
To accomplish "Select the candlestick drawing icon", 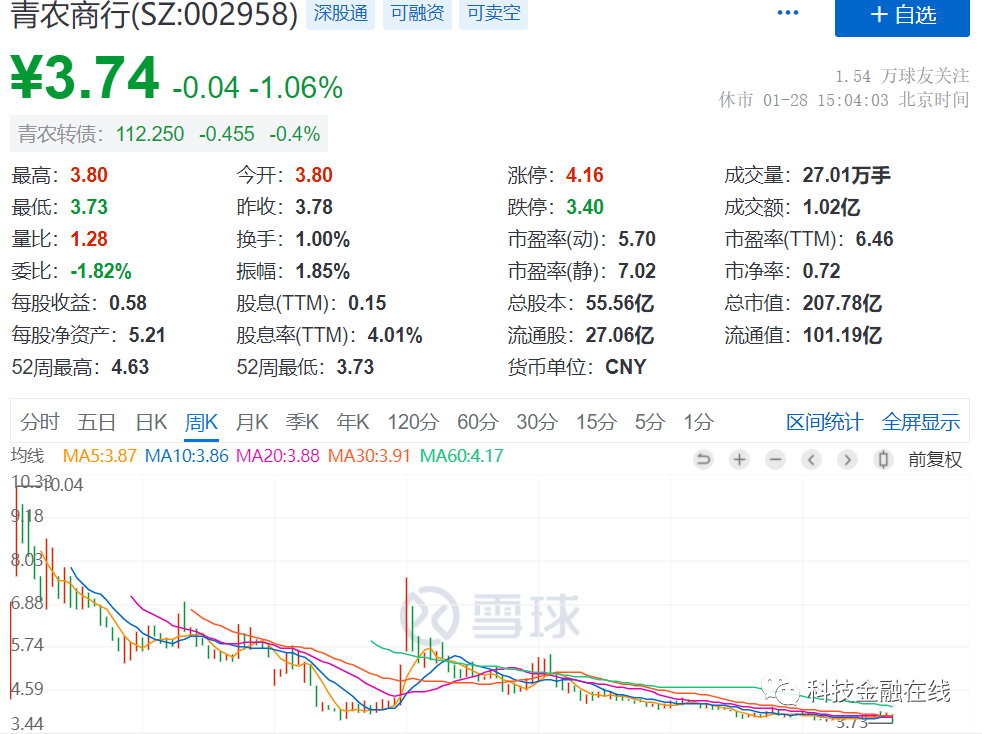I will pyautogui.click(x=883, y=459).
